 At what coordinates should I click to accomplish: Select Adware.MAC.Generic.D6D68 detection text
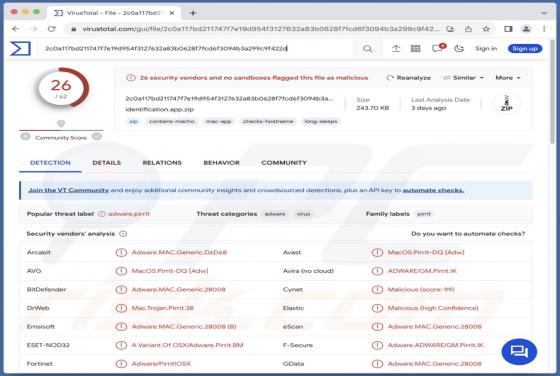pos(179,252)
